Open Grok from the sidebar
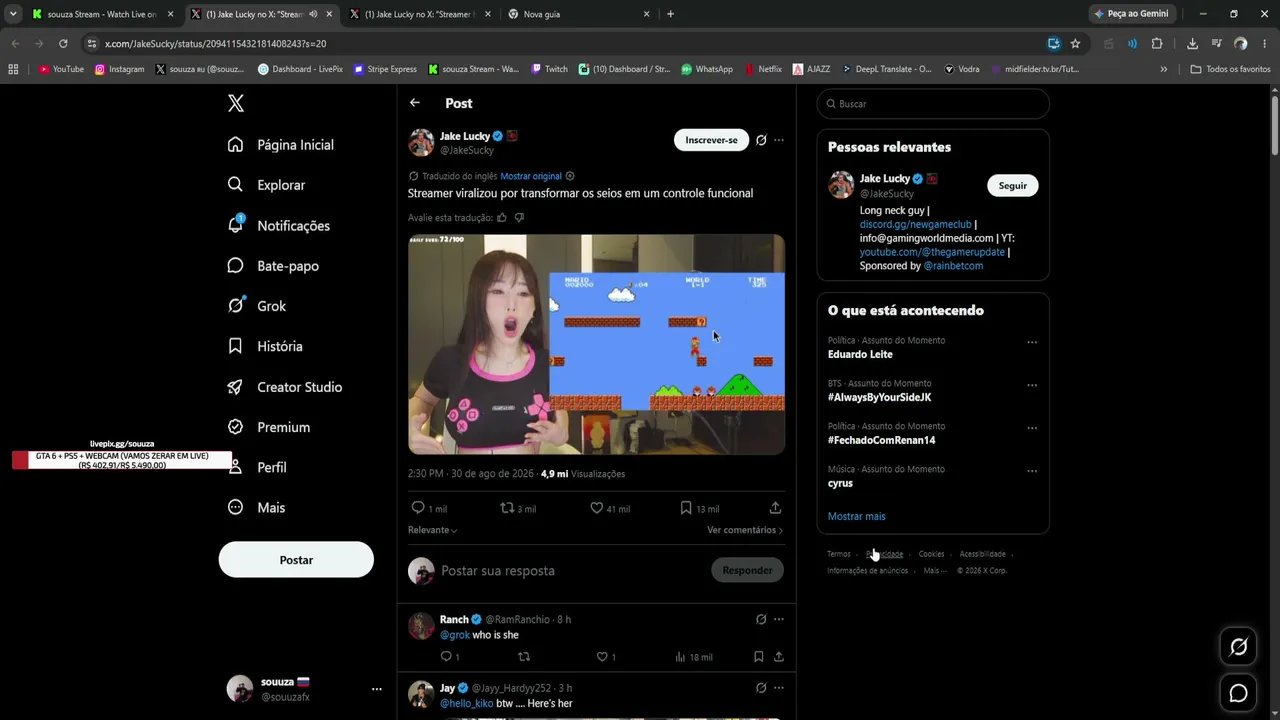The height and width of the screenshot is (720, 1280). [257, 306]
